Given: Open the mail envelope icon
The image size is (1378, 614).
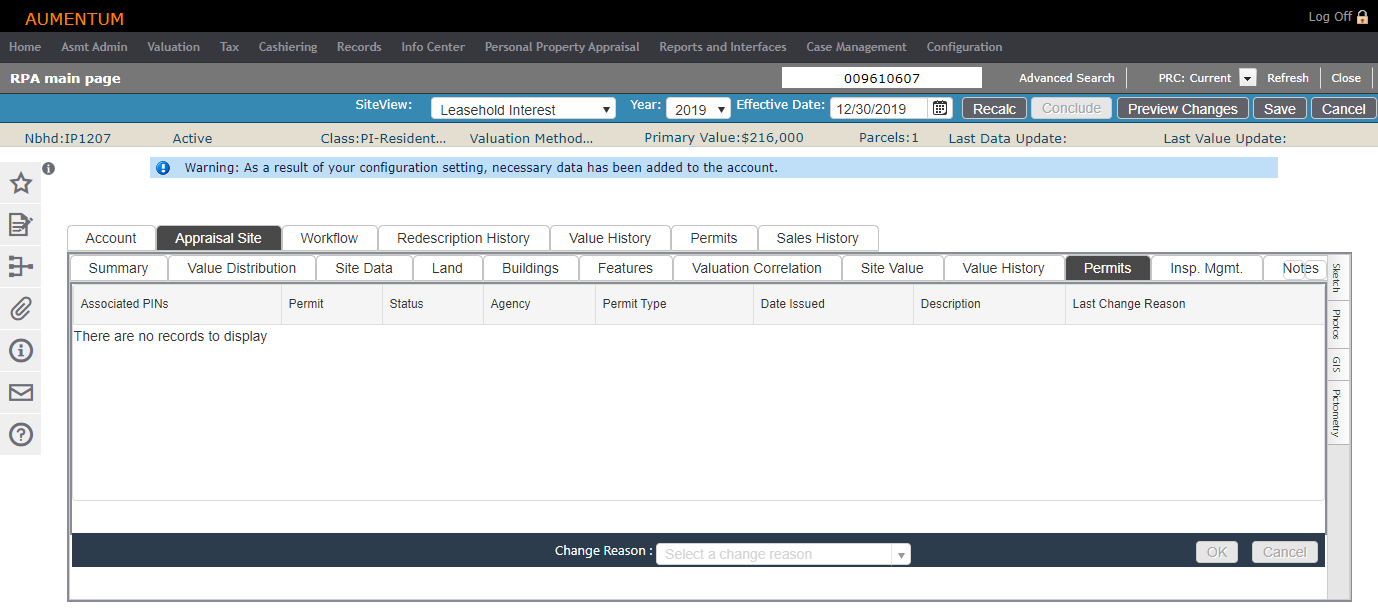Looking at the screenshot, I should click(20, 392).
